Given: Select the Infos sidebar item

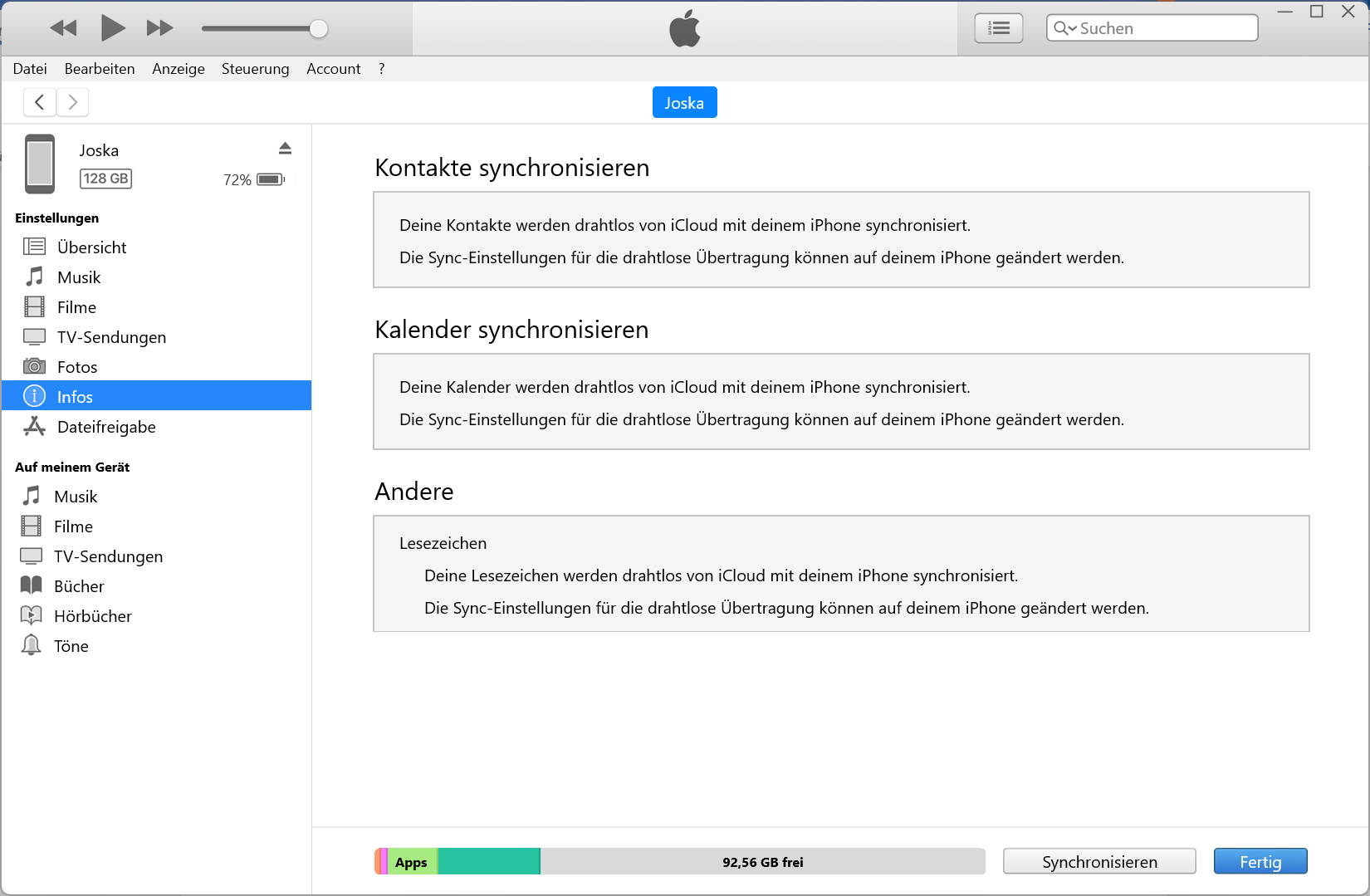Looking at the screenshot, I should 156,397.
